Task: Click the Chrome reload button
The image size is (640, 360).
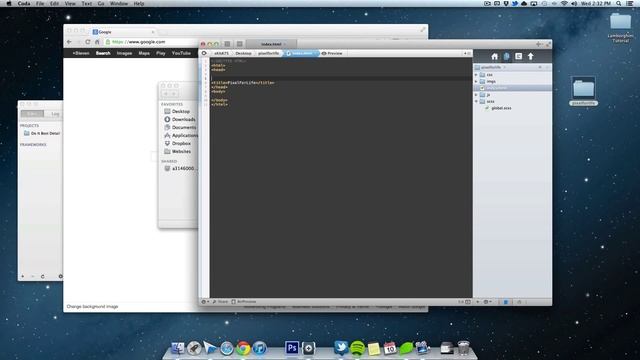Action: [87, 42]
